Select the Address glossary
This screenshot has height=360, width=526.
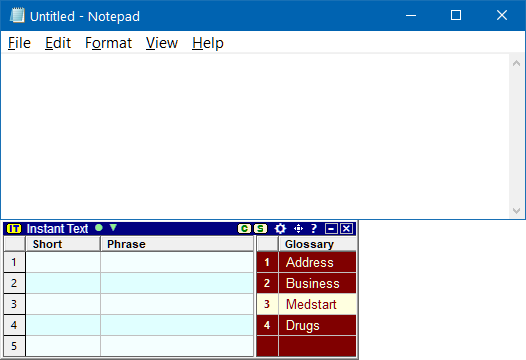point(317,262)
